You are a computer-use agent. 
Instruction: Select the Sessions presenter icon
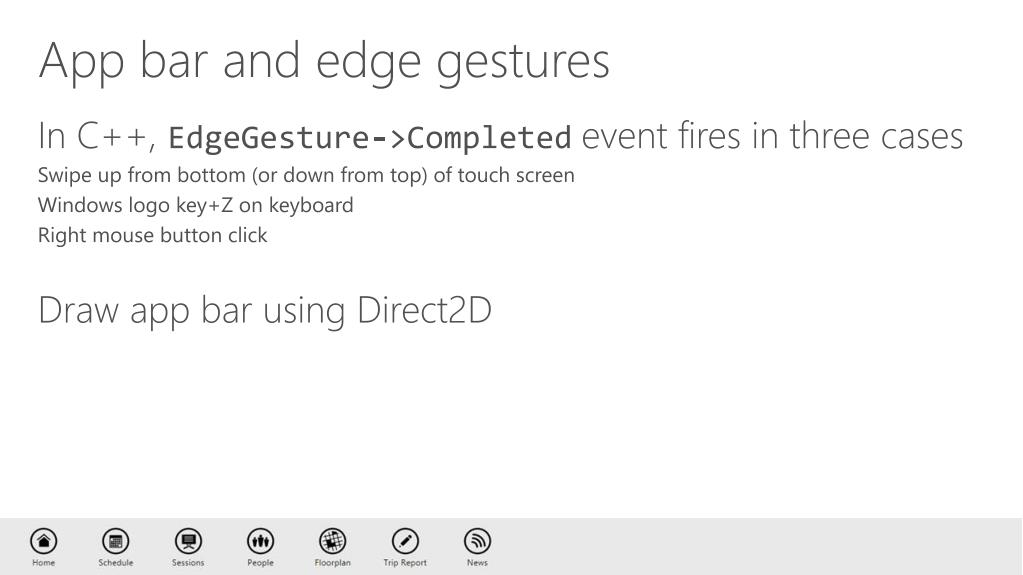188,541
